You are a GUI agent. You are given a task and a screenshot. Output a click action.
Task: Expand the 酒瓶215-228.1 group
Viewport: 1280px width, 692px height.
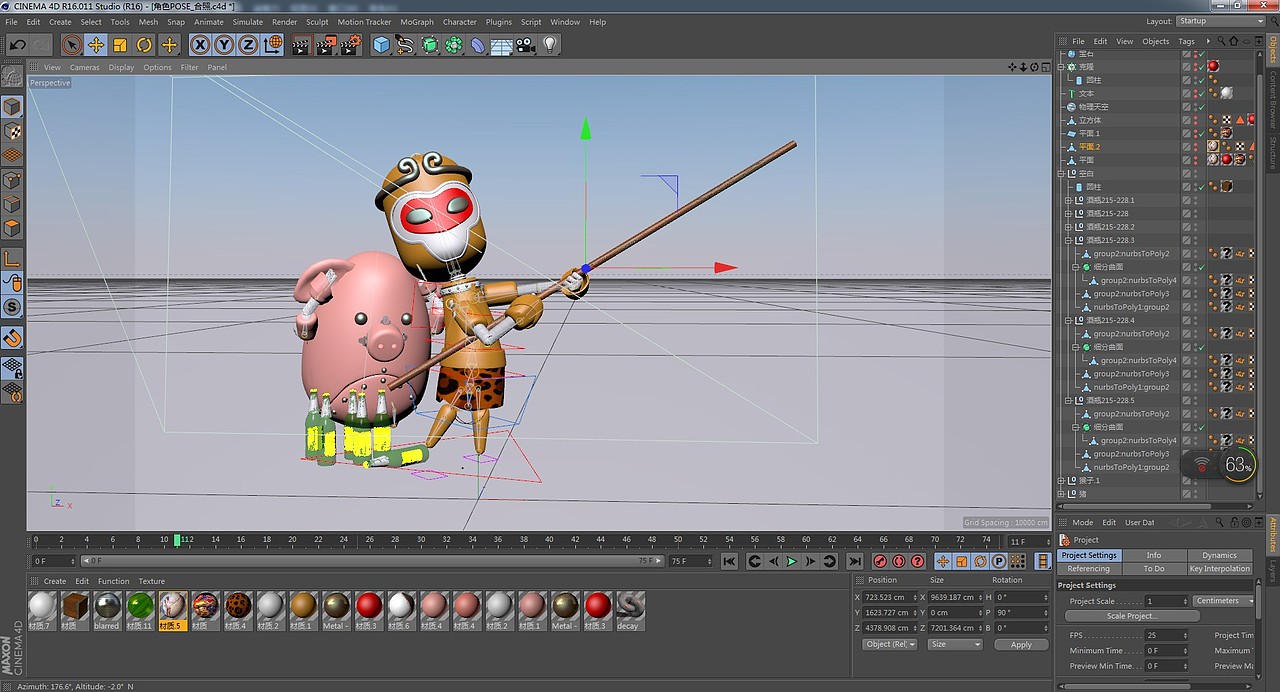pos(1067,200)
